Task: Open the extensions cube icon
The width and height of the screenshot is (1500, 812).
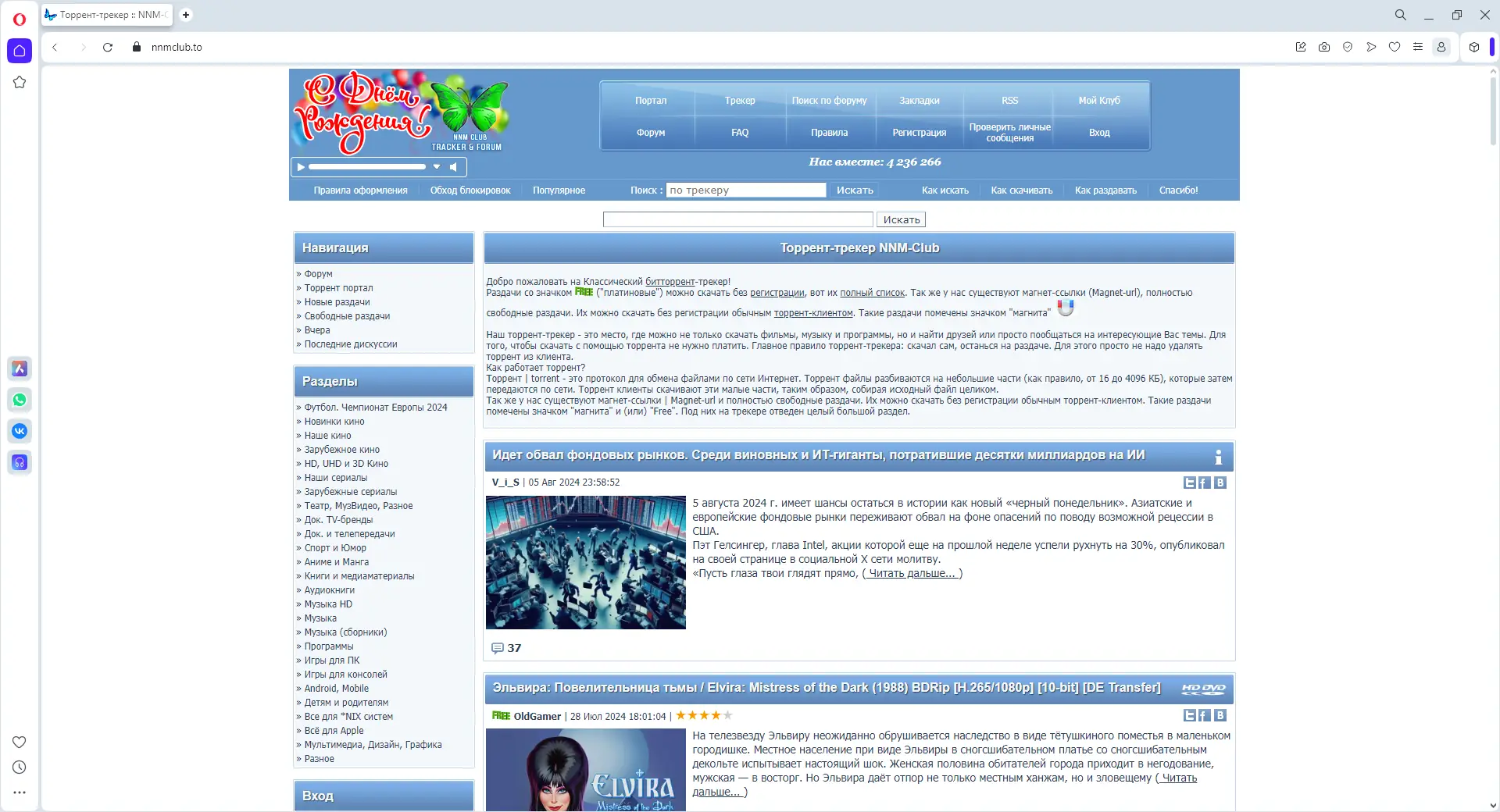Action: tap(1474, 47)
